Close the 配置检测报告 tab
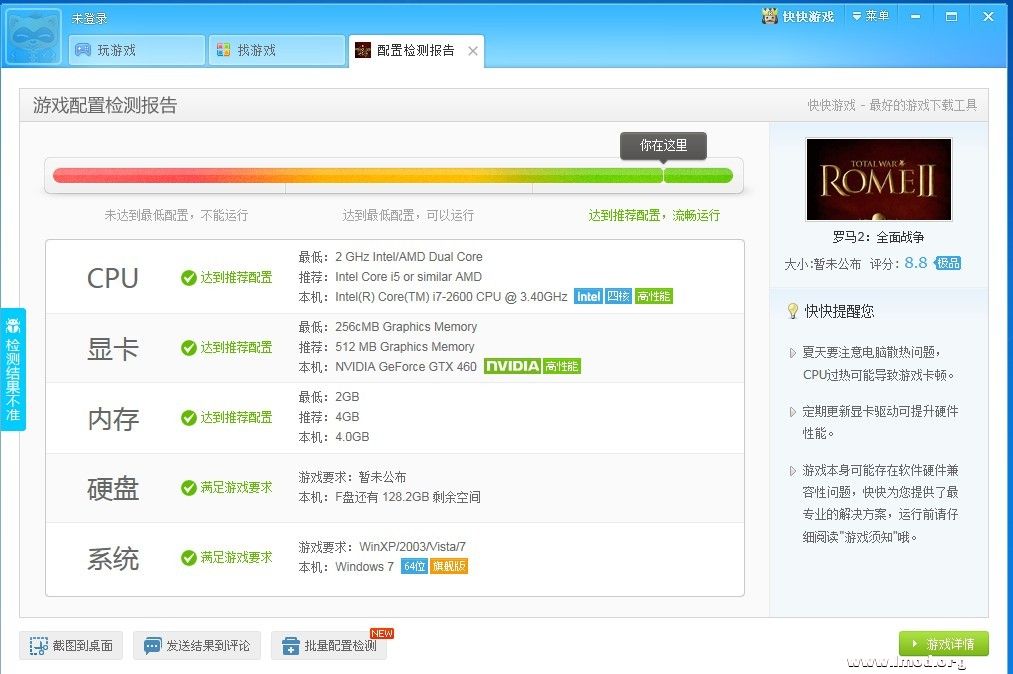 coord(473,51)
